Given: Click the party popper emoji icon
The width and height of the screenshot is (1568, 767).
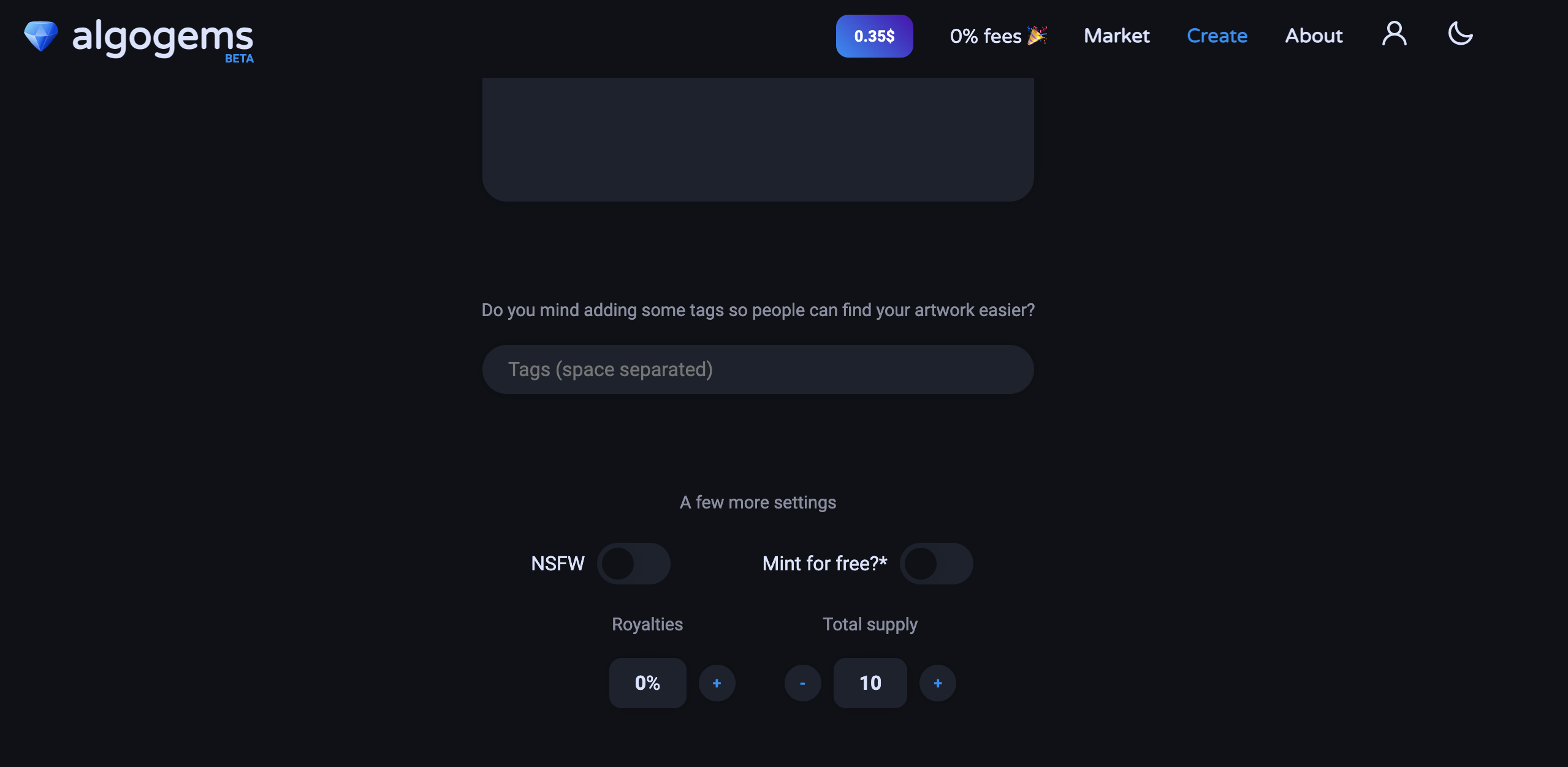Looking at the screenshot, I should coord(1037,36).
